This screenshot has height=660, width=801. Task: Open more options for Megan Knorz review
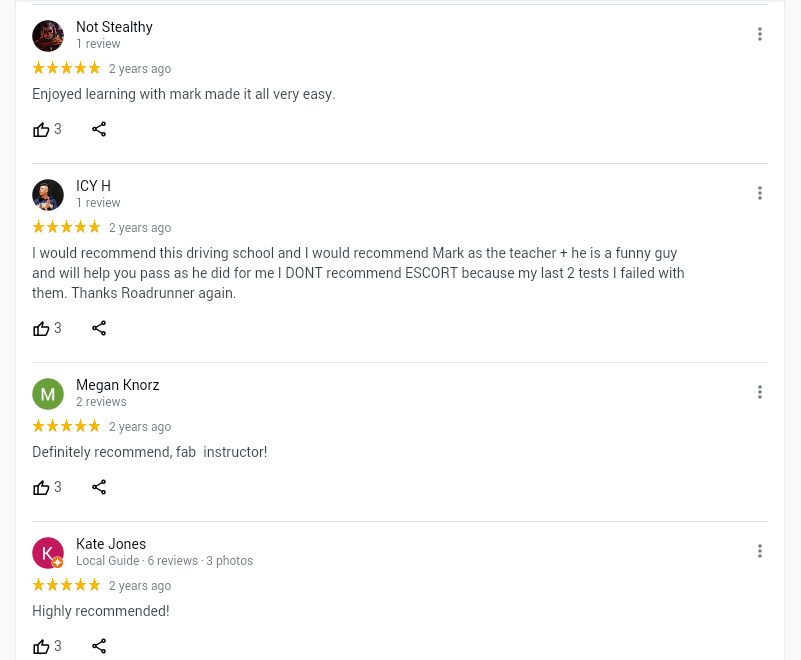[760, 392]
